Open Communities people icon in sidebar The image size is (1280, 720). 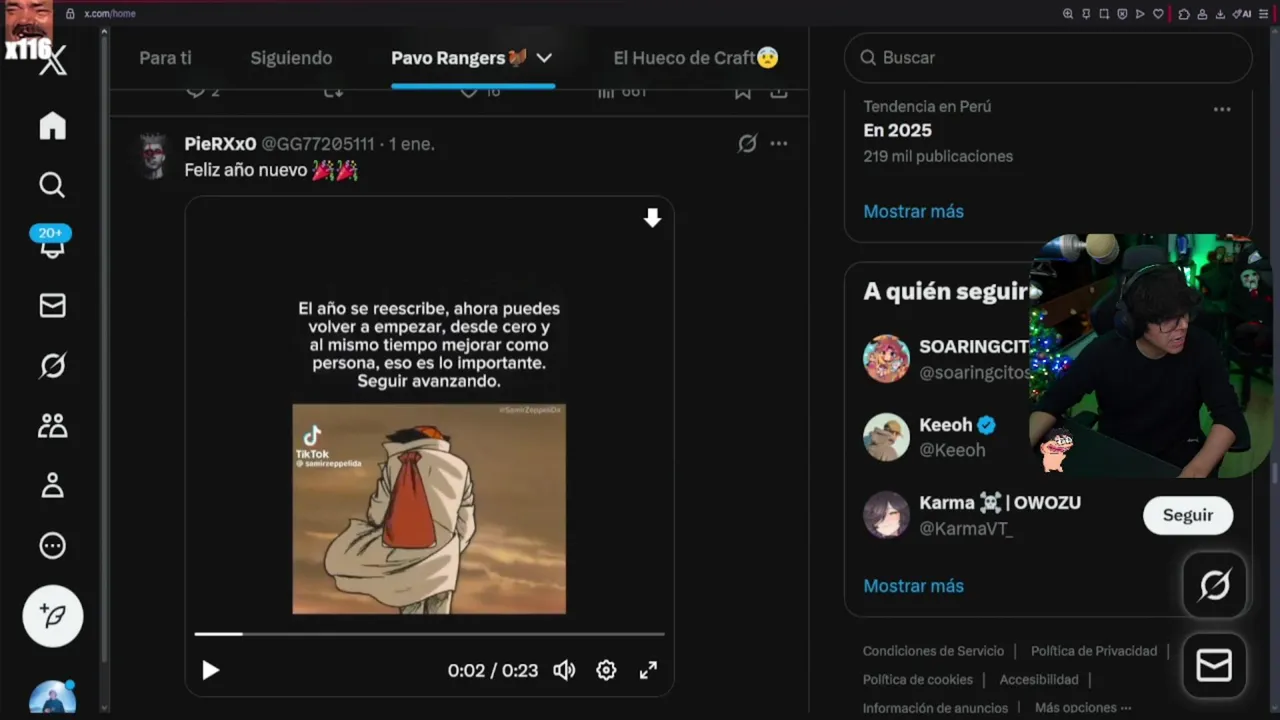(52, 426)
